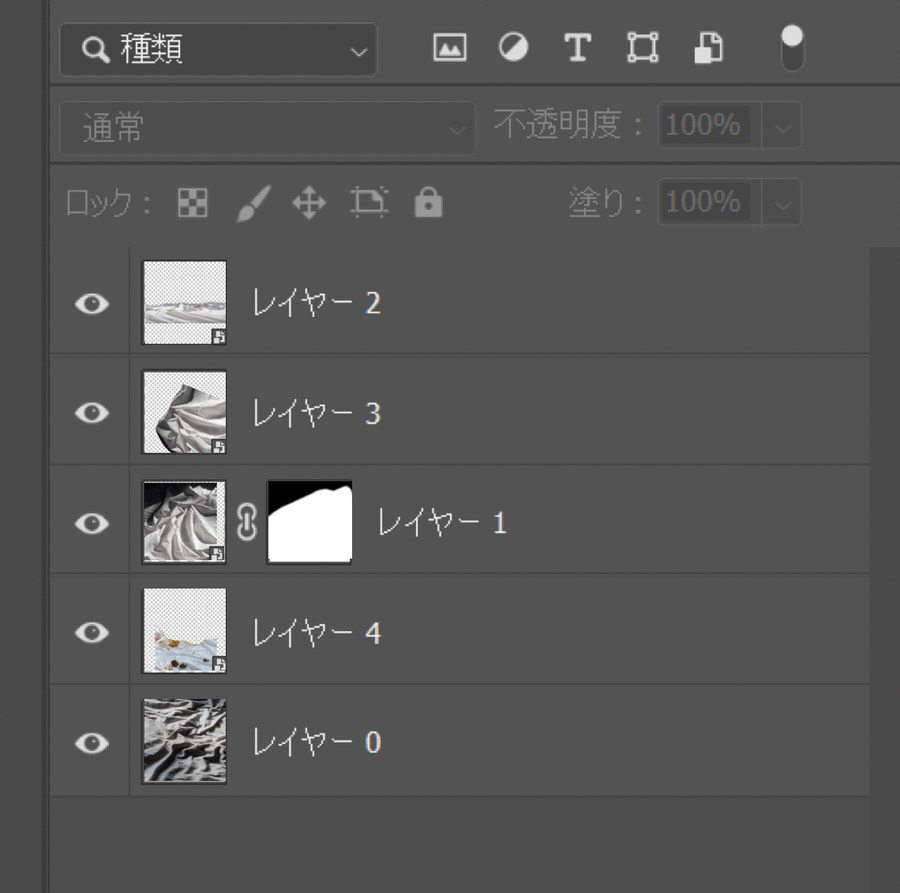
Task: Click the 塗り fill percentage field
Action: coord(704,203)
